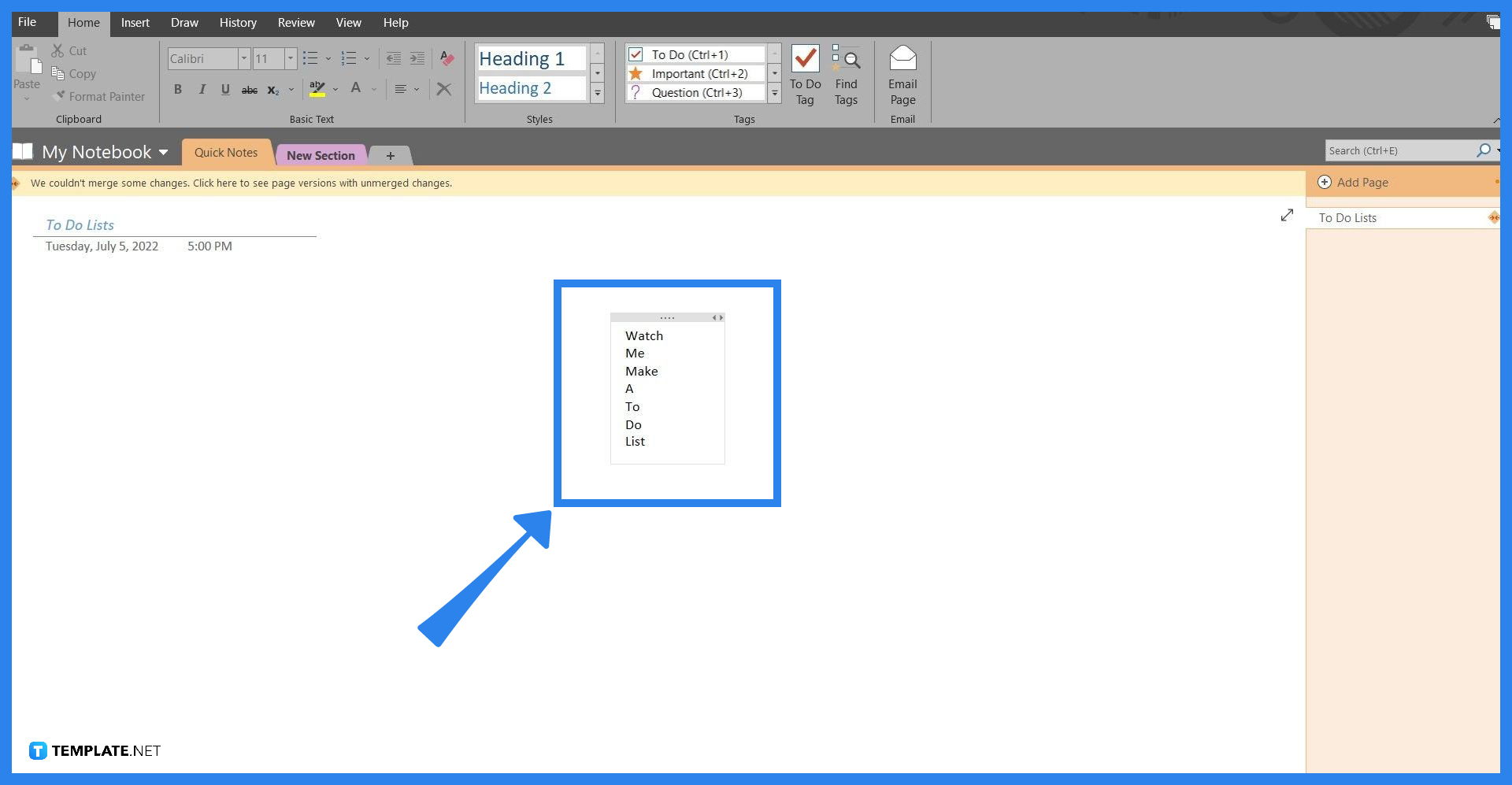
Task: Toggle italic formatting
Action: [202, 89]
